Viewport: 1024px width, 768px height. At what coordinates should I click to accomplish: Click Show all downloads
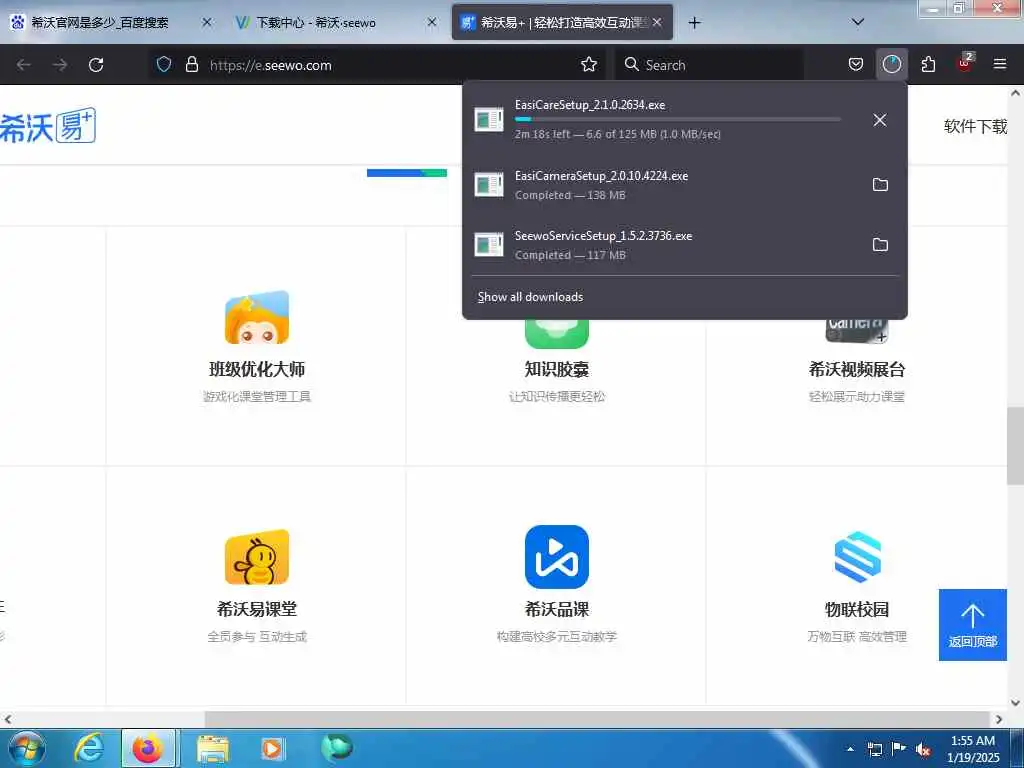[x=530, y=297]
